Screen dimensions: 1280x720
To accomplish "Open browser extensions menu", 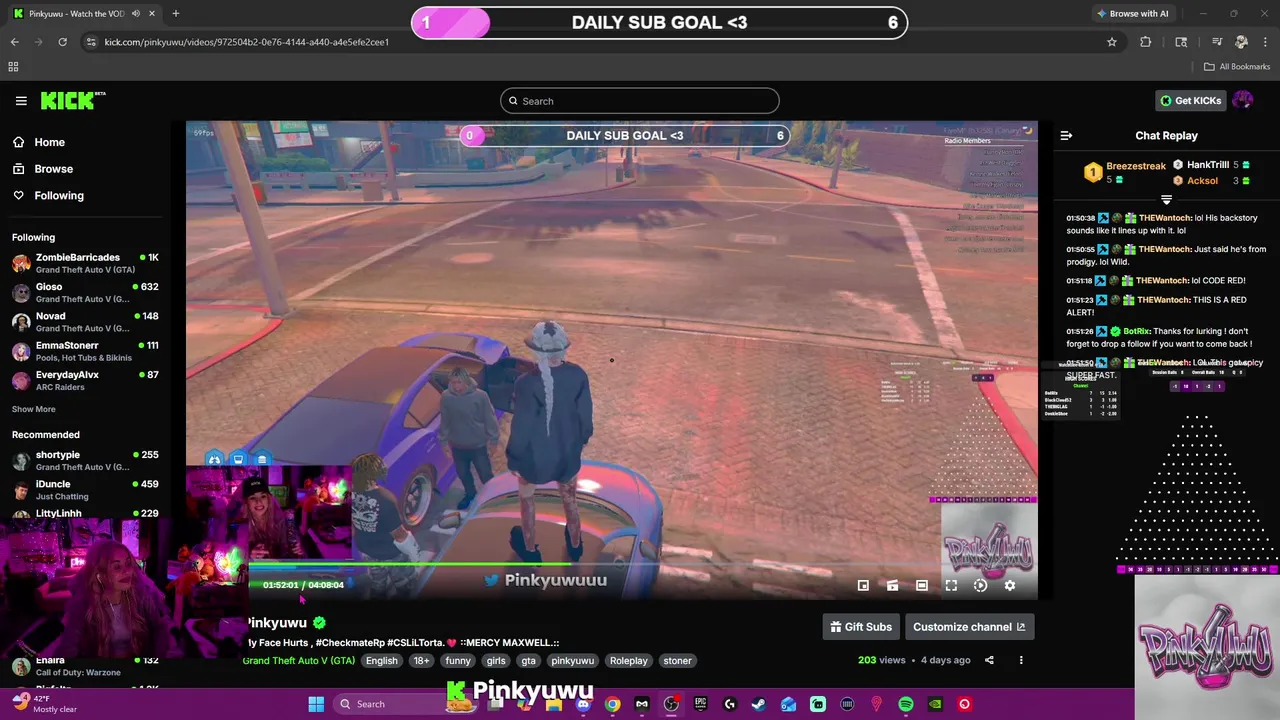I will tap(1146, 42).
